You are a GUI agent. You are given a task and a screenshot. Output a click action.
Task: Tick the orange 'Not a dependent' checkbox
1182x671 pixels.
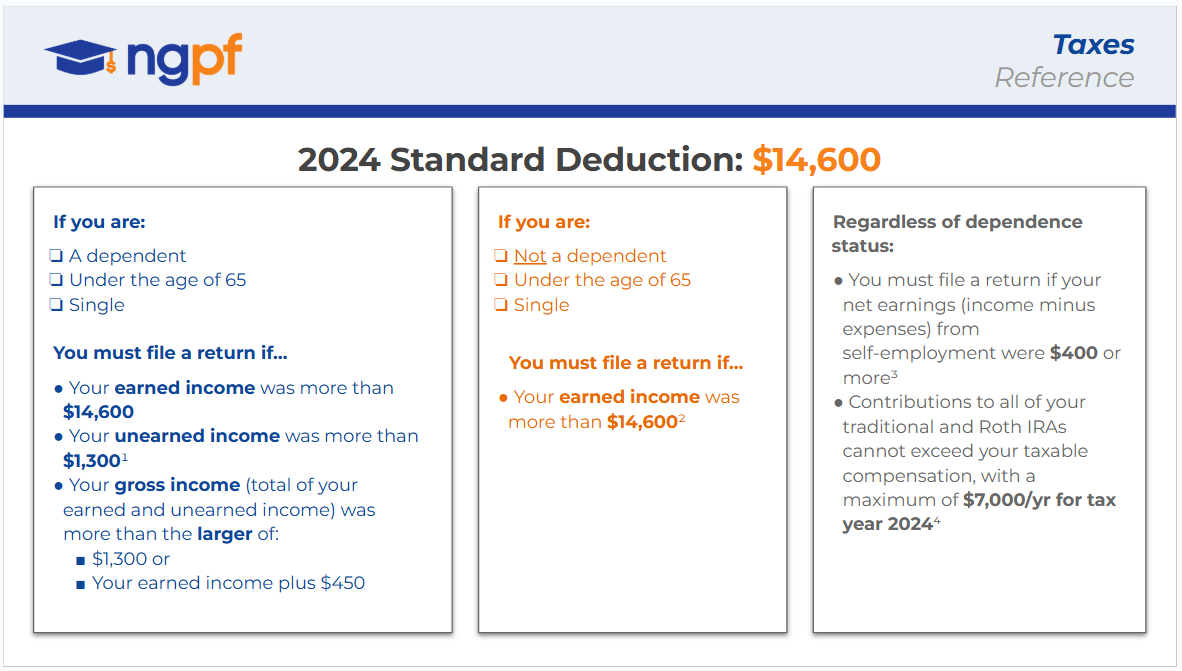point(502,256)
